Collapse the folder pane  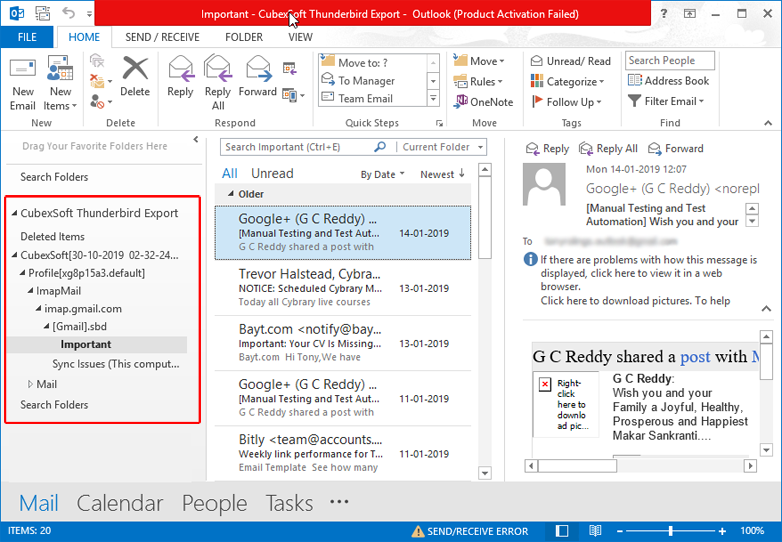click(196, 140)
